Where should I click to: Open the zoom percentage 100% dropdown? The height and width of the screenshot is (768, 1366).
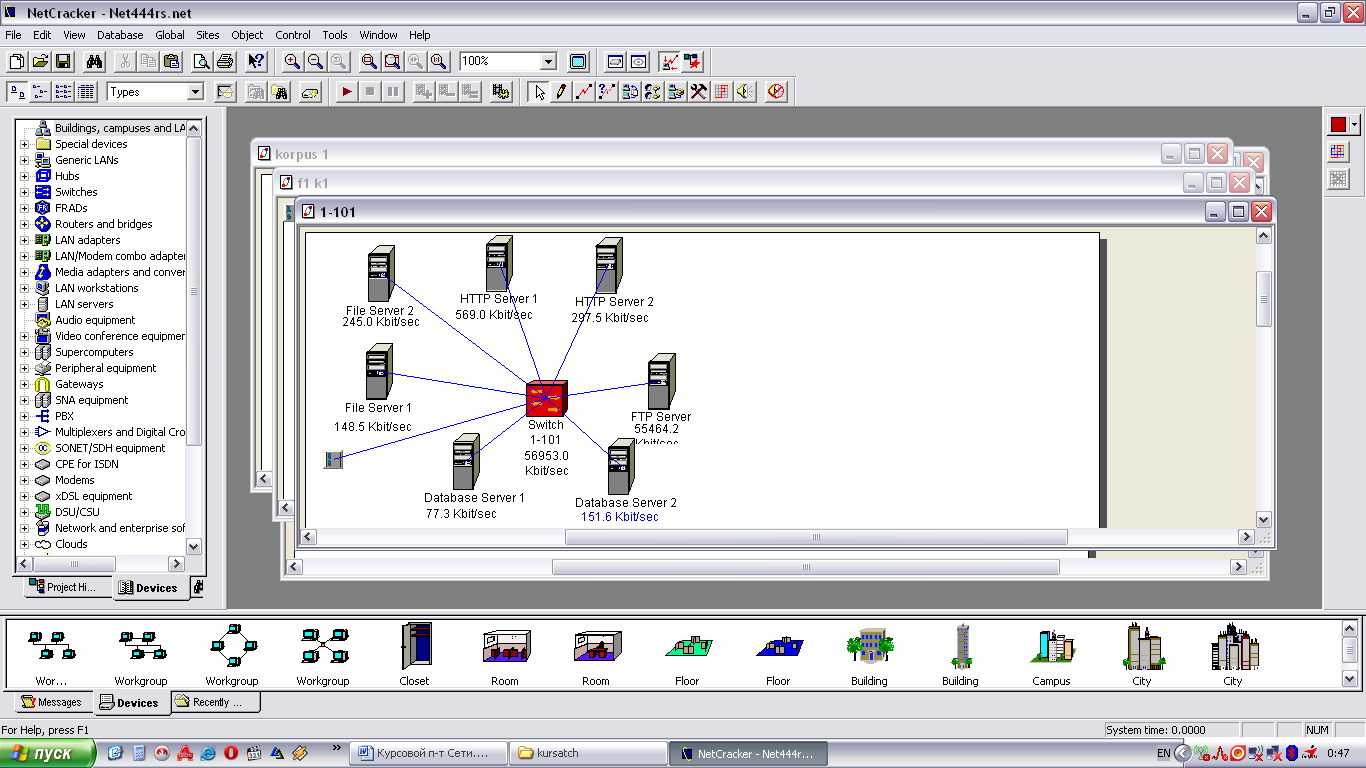547,62
